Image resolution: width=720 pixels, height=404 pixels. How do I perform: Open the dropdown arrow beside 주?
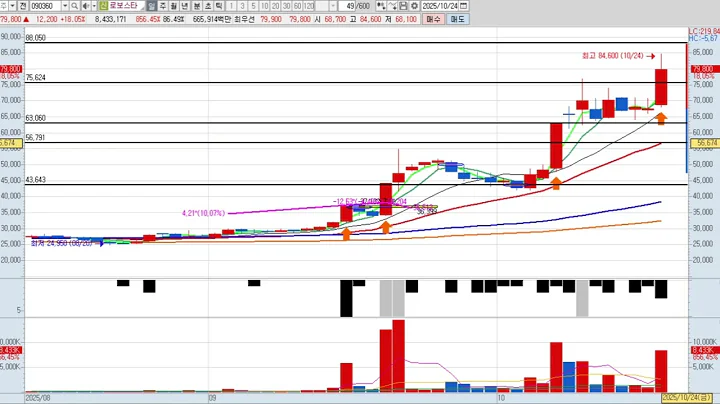12,6
